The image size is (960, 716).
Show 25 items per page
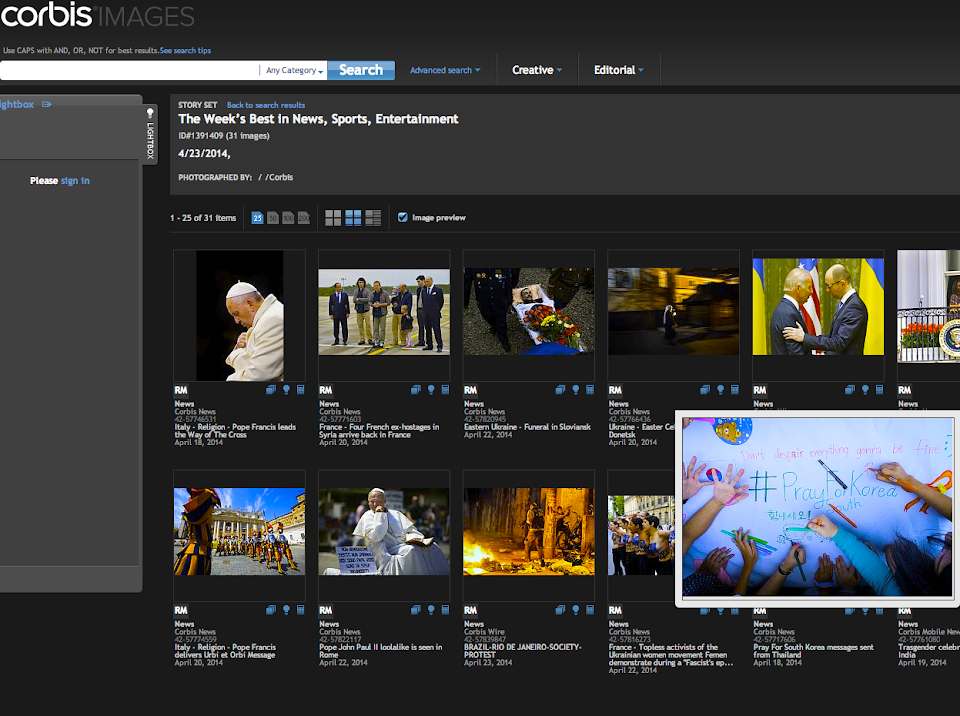(257, 217)
